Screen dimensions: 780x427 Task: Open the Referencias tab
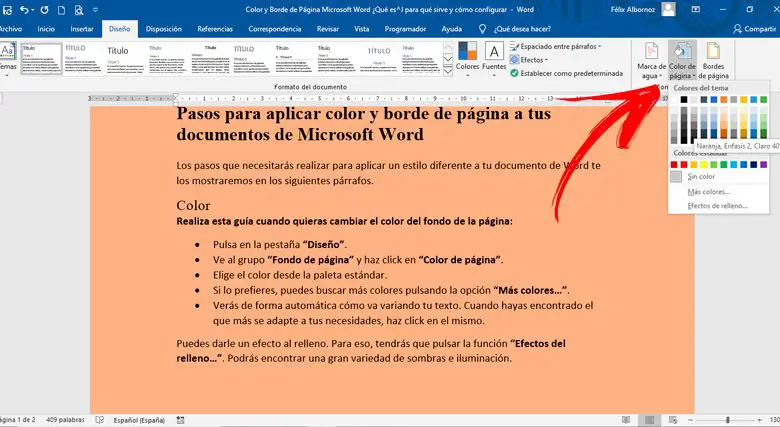[x=215, y=29]
